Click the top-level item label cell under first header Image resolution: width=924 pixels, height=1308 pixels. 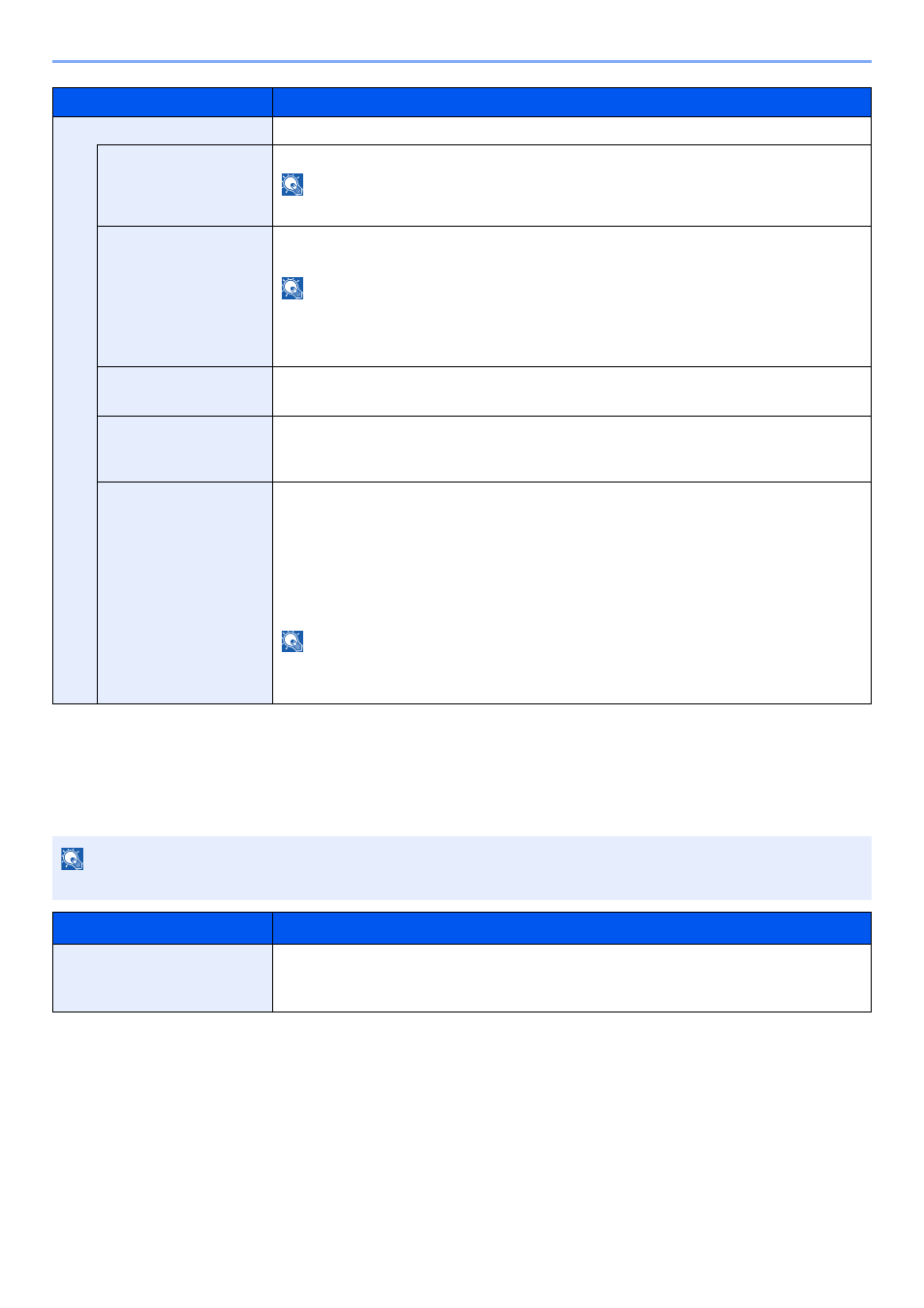163,131
